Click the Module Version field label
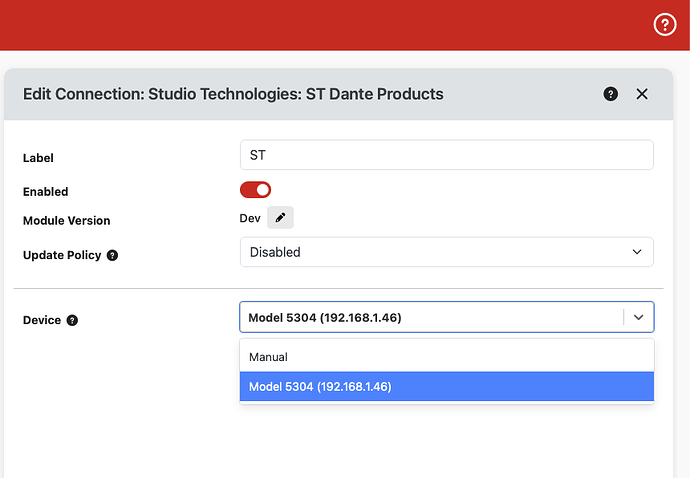 66,220
